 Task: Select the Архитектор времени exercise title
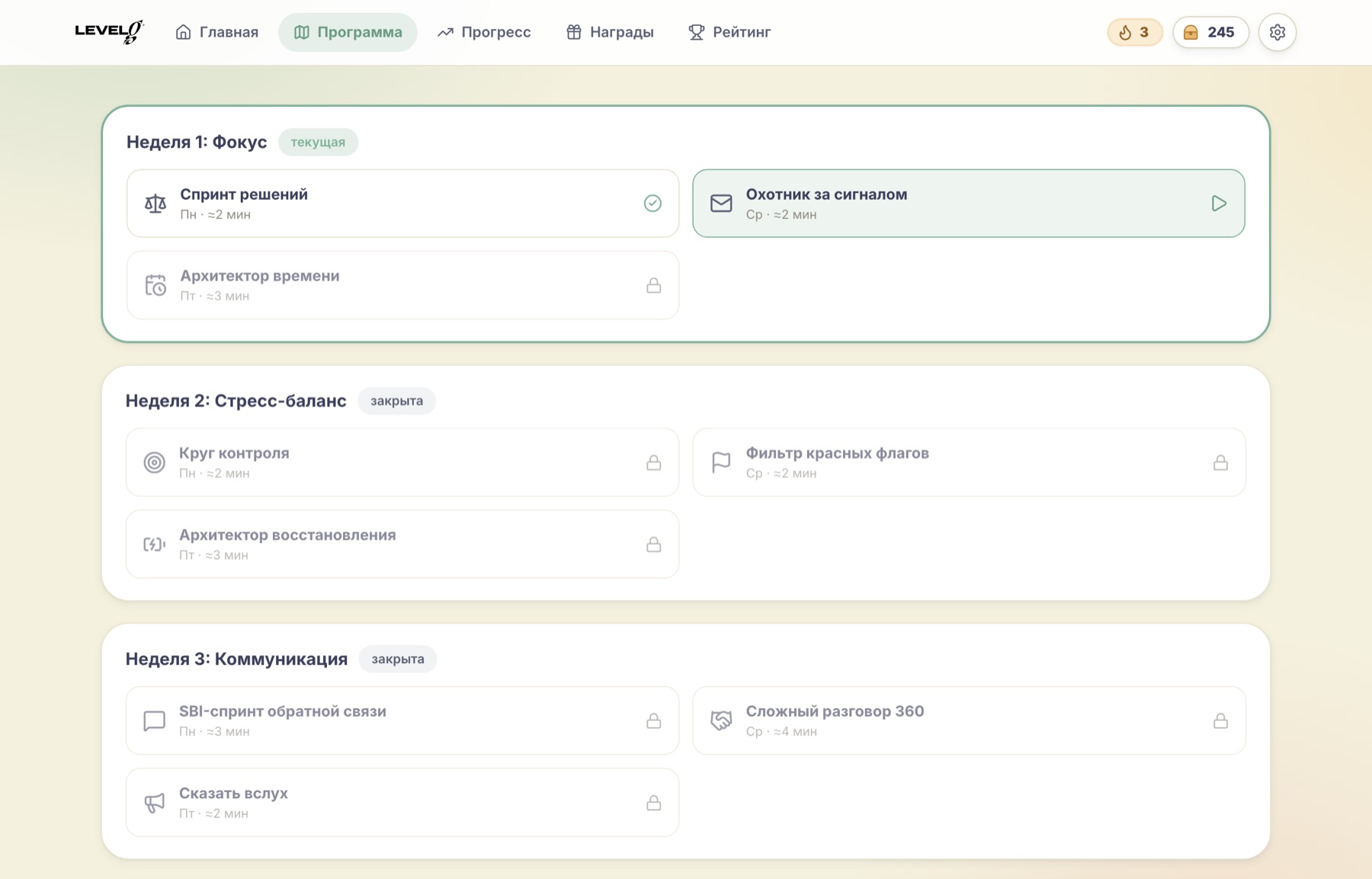pos(260,276)
